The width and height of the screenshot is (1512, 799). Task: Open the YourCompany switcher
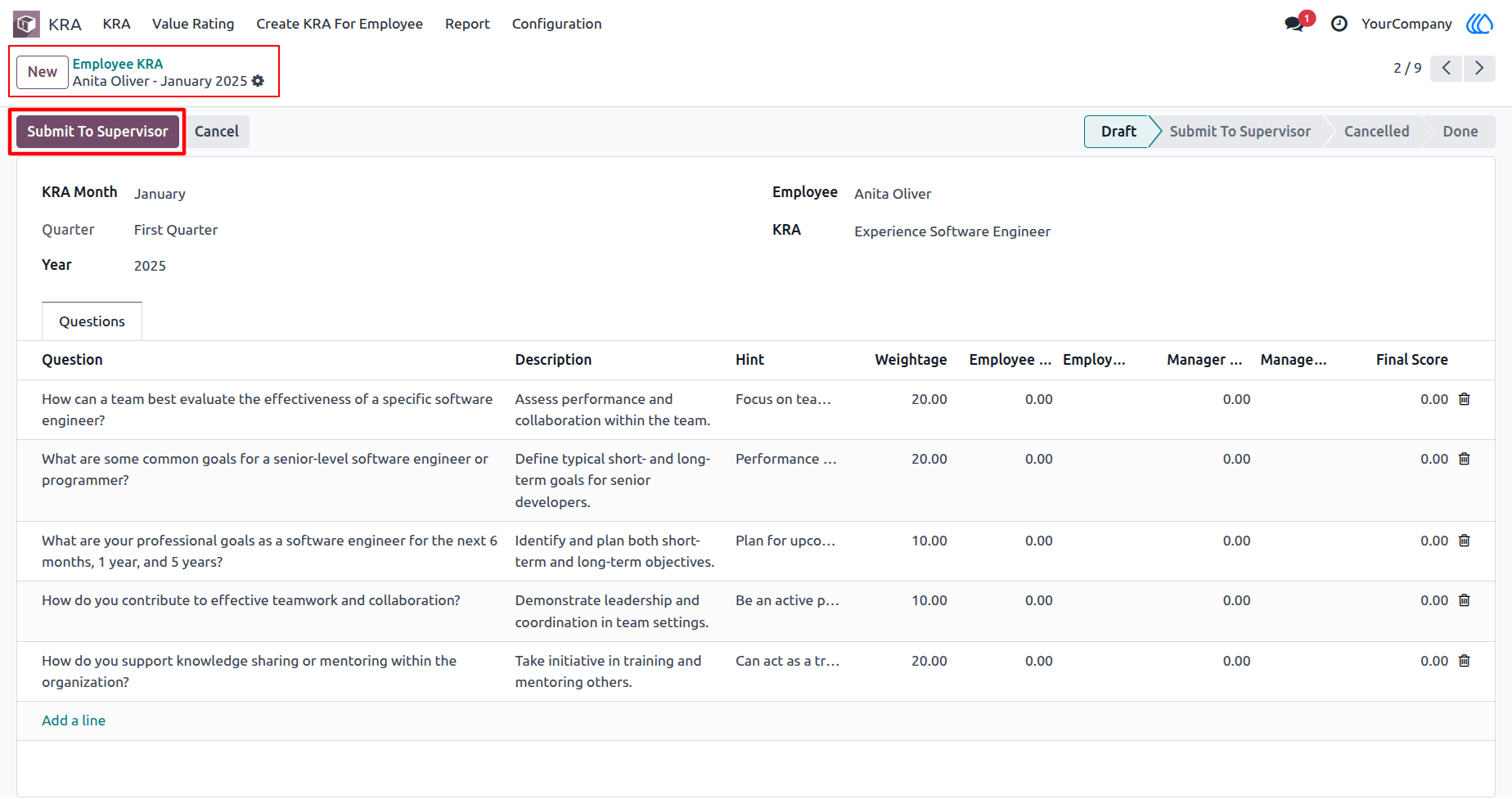[x=1406, y=24]
